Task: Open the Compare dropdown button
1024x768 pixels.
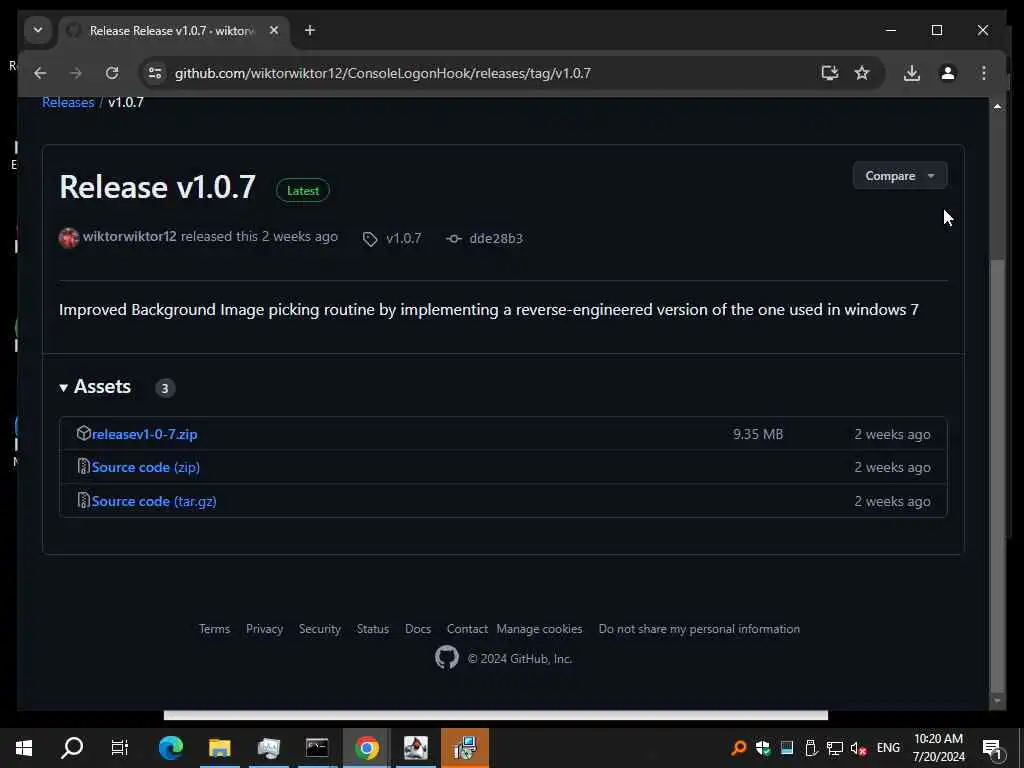Action: 899,176
